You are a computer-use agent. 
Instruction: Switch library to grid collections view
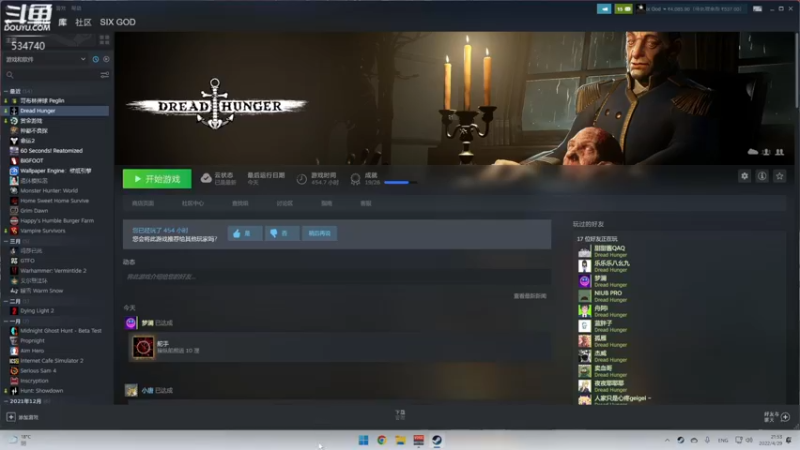(105, 40)
